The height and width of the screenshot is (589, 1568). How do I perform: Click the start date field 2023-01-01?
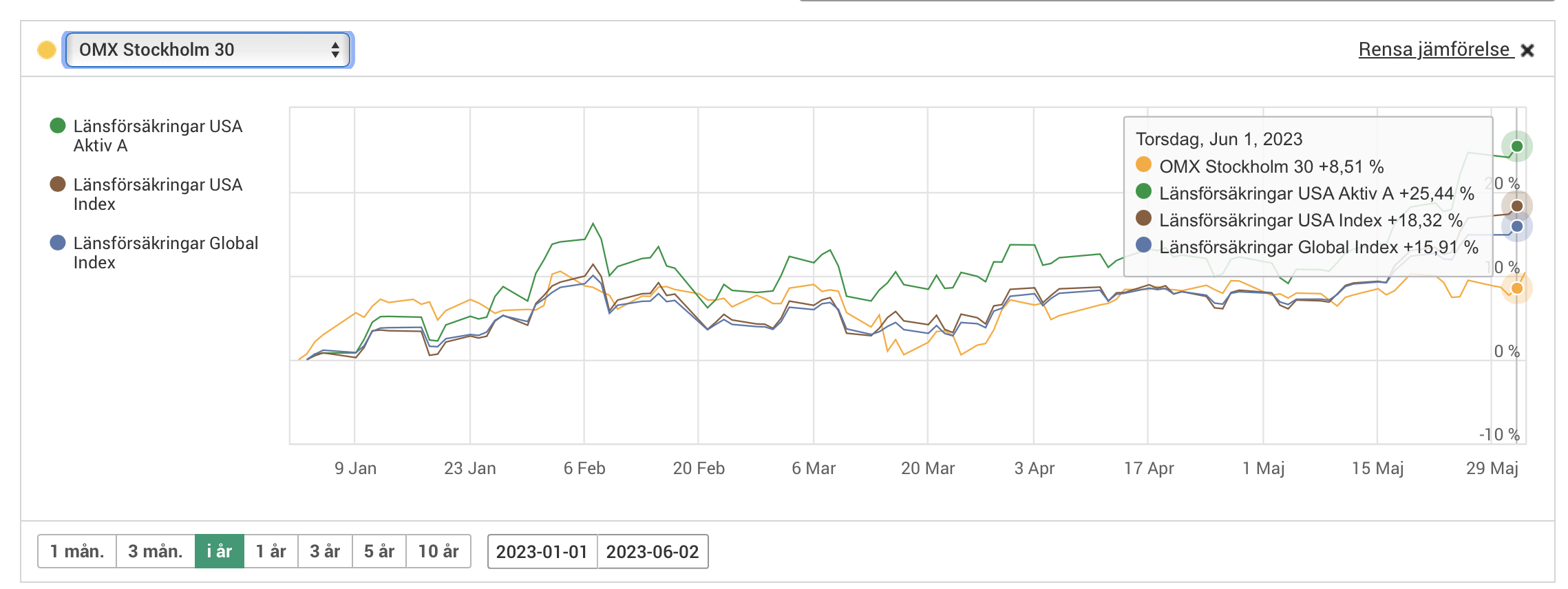coord(542,551)
